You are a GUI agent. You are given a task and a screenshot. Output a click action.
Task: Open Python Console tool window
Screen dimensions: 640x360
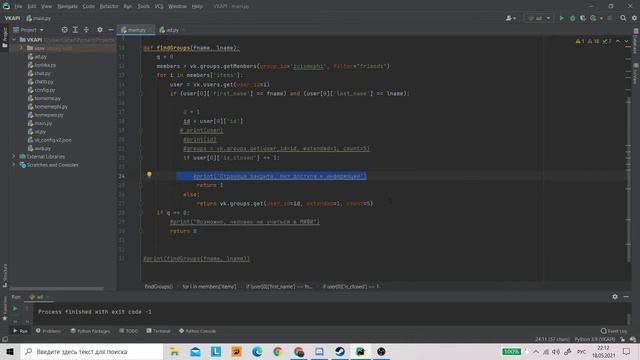coord(198,331)
